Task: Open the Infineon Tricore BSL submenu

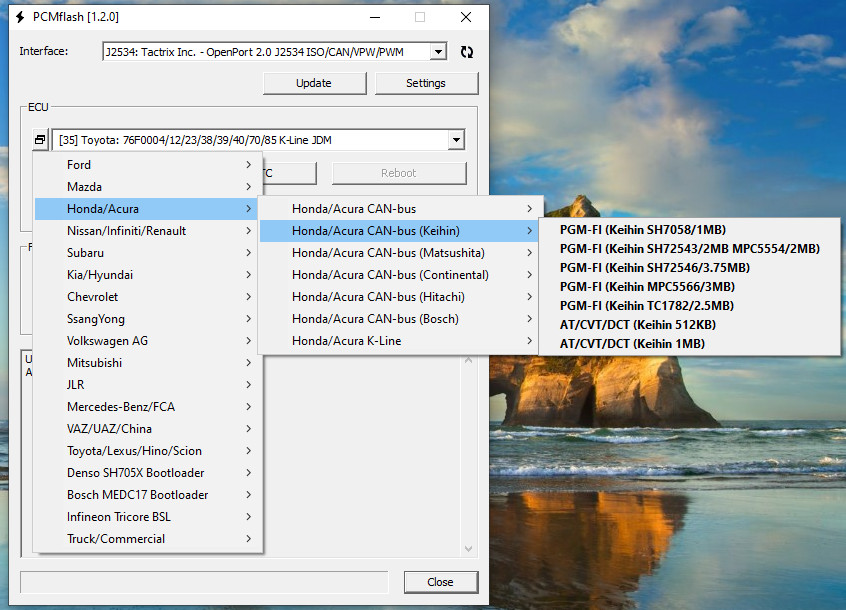Action: 148,517
